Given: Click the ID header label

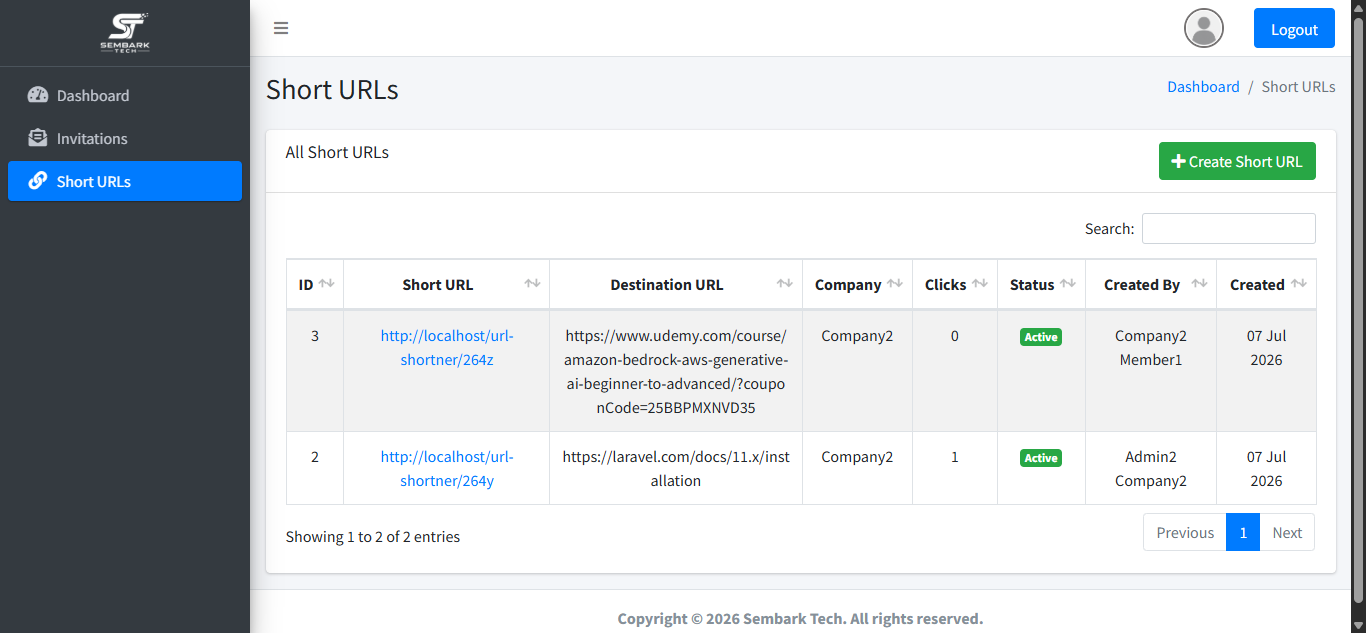Looking at the screenshot, I should coord(306,285).
